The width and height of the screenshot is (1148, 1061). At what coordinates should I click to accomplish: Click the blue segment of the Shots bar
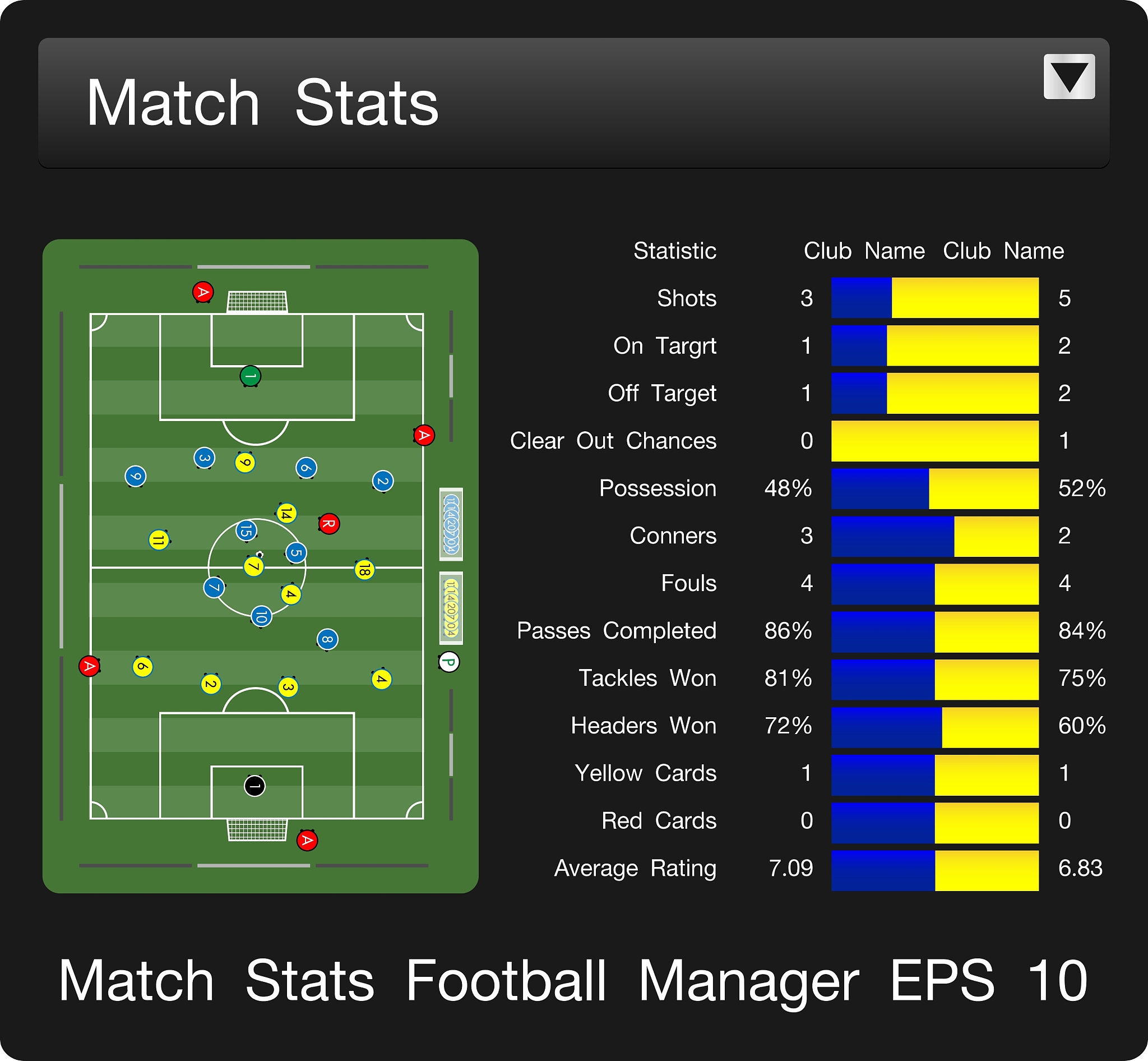point(861,298)
